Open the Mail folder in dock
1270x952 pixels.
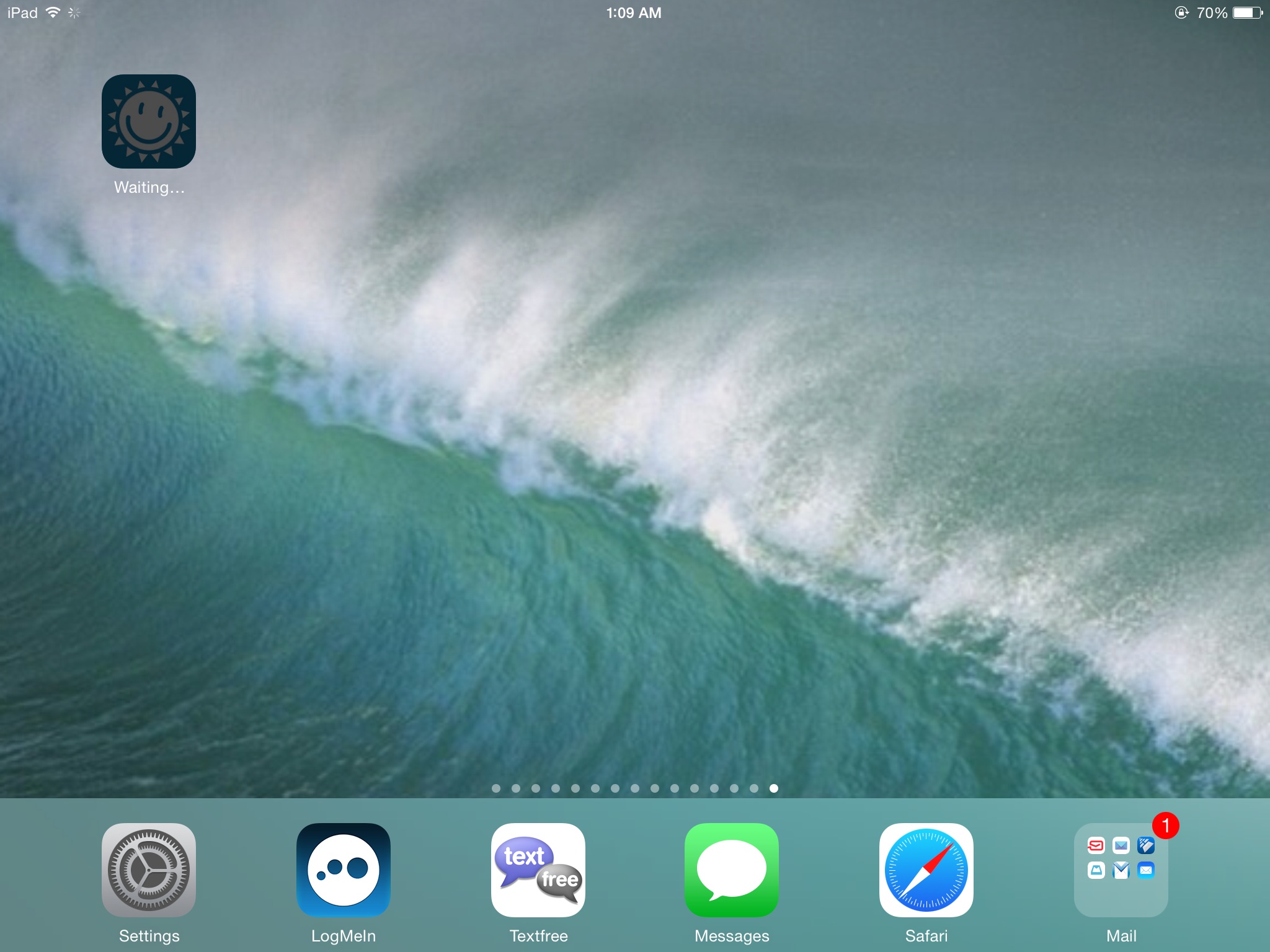1121,870
